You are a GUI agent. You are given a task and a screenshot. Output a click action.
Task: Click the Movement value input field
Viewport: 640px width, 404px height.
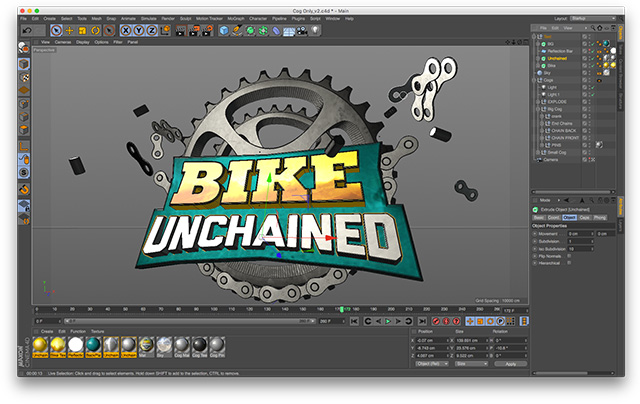[x=580, y=233]
